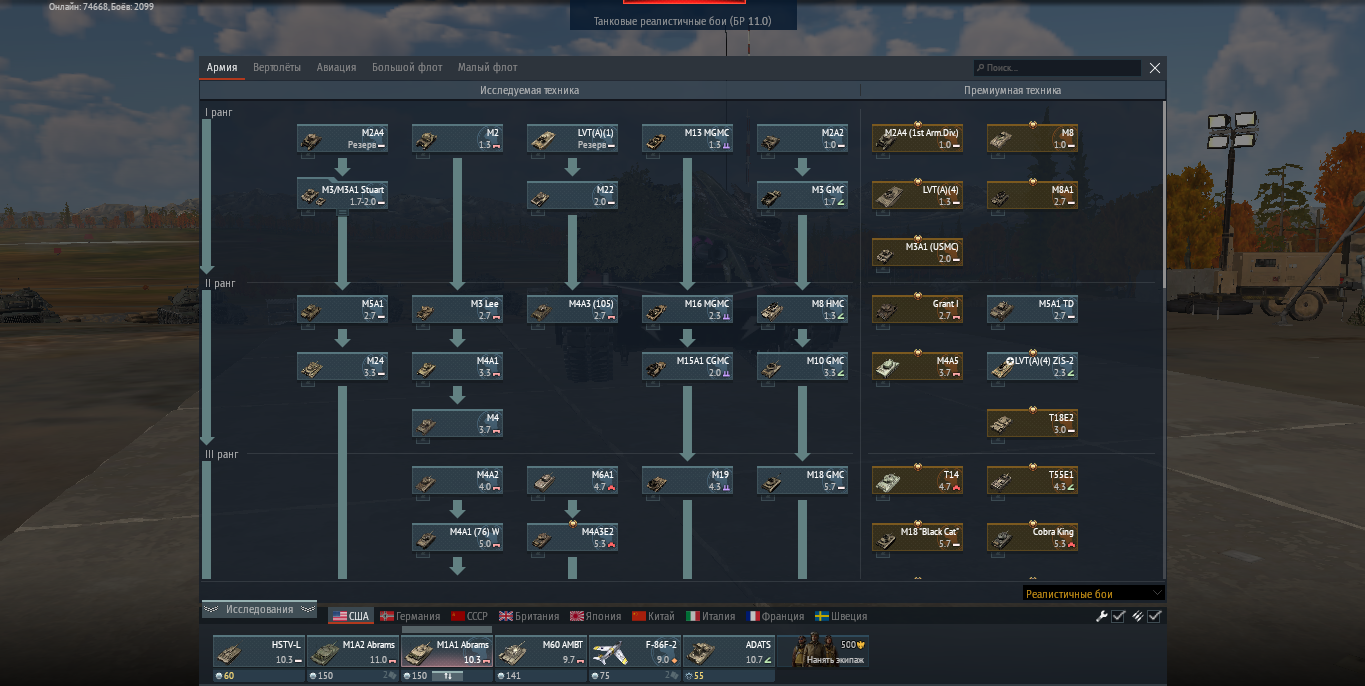This screenshot has height=686, width=1365.
Task: Click Нанять экипаж hire crew button
Action: click(823, 651)
